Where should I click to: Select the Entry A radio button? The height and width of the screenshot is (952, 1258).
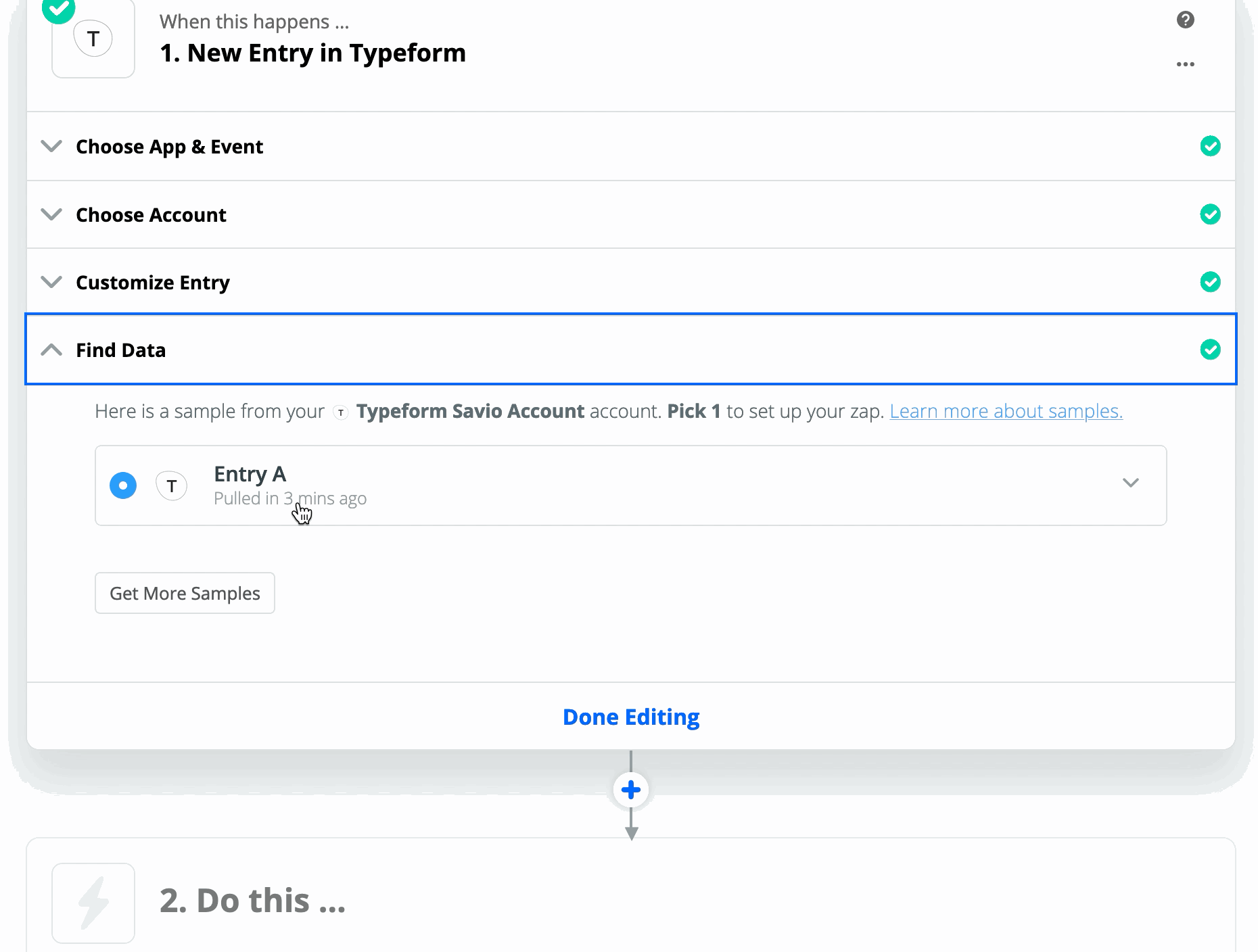[123, 485]
